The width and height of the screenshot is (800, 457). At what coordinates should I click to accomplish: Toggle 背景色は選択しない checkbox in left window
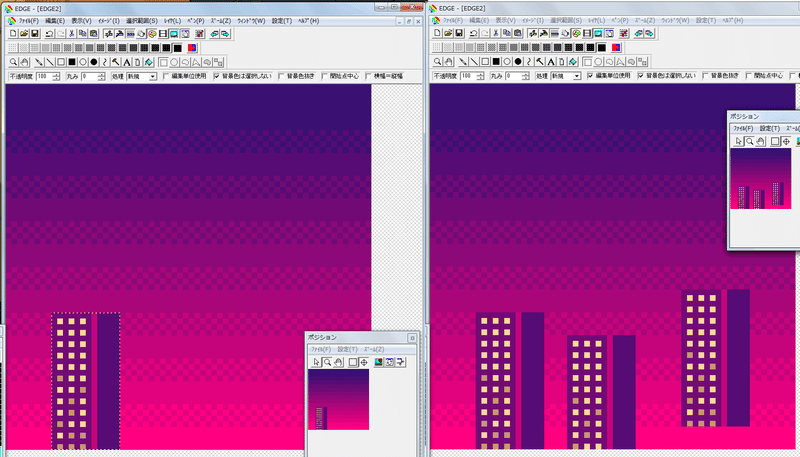[217, 77]
